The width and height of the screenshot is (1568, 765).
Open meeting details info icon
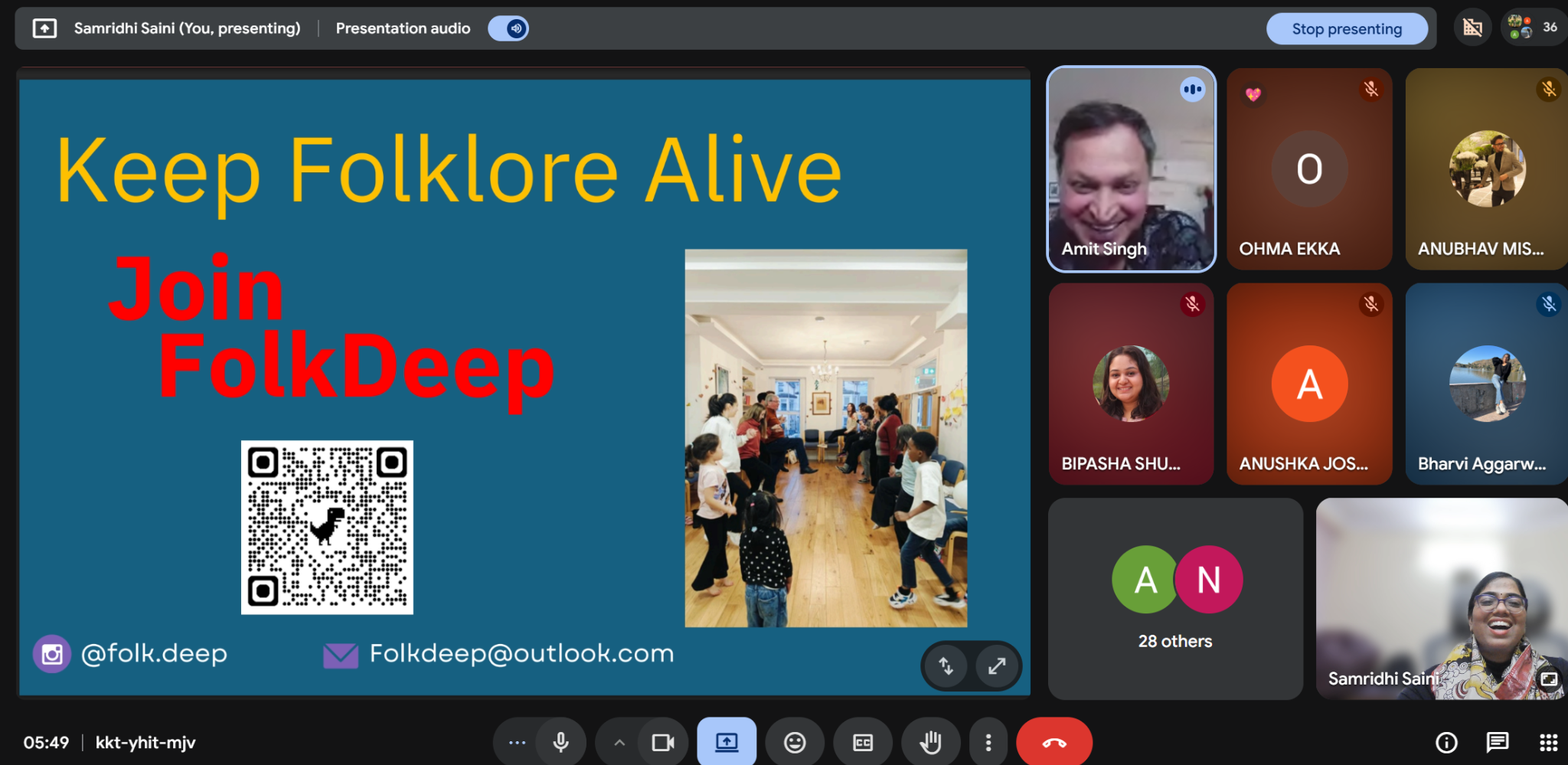pyautogui.click(x=1446, y=742)
